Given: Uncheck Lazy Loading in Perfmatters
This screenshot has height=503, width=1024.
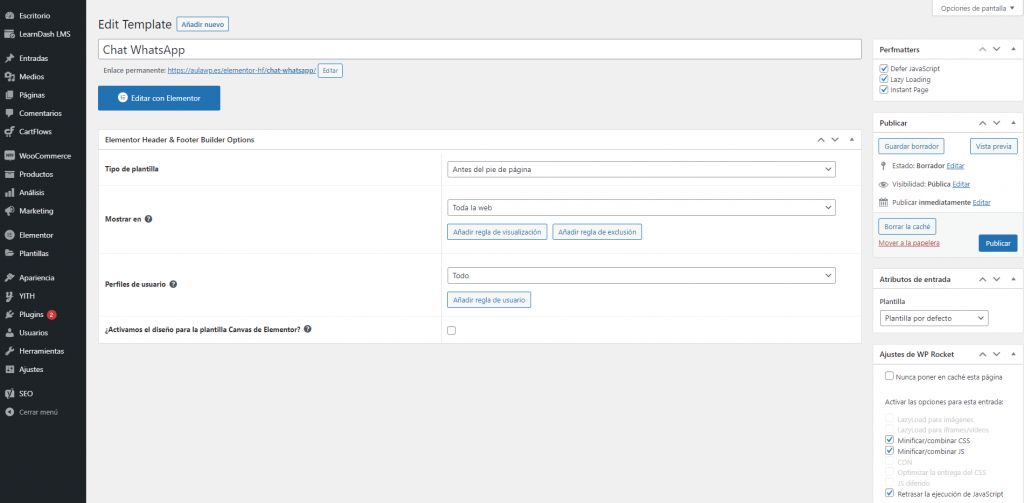Looking at the screenshot, I should point(884,79).
